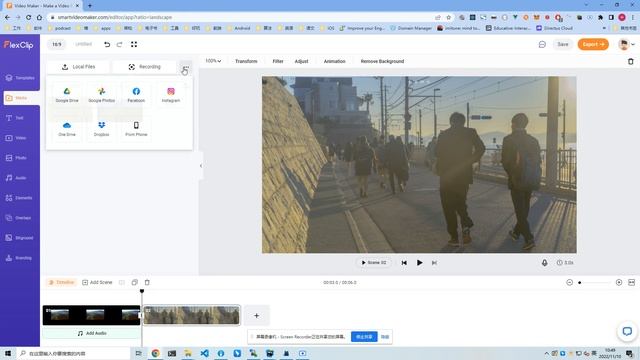Delete the scene with the timeline trash icon

click(x=147, y=282)
